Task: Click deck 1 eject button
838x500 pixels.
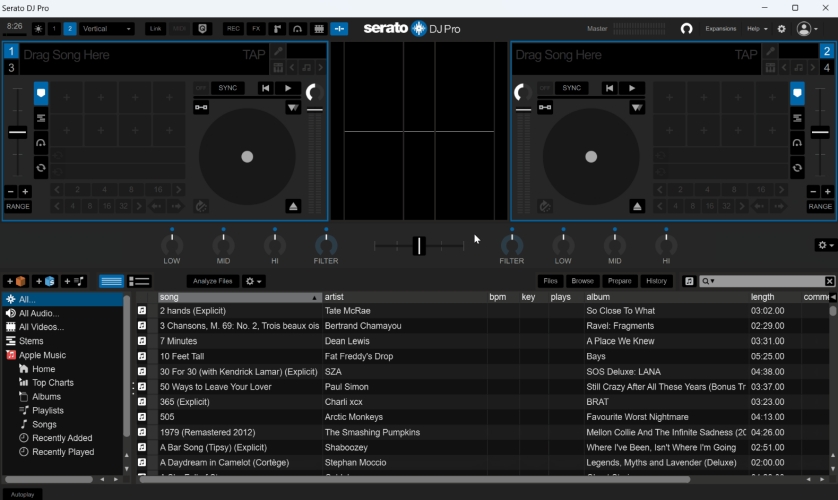Action: click(293, 206)
